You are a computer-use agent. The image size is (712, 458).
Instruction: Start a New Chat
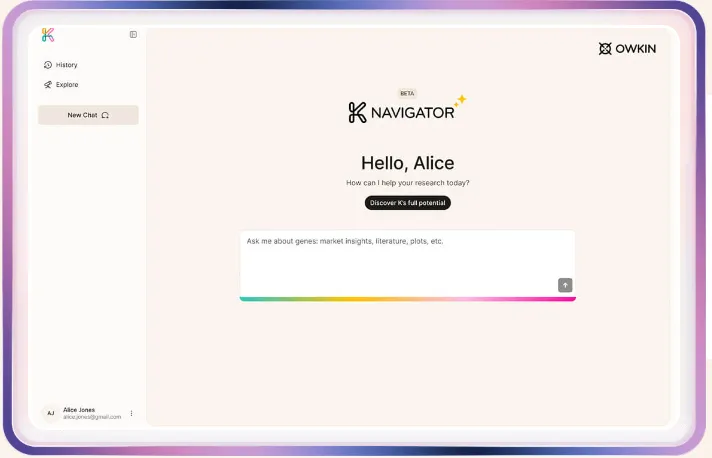tap(88, 115)
